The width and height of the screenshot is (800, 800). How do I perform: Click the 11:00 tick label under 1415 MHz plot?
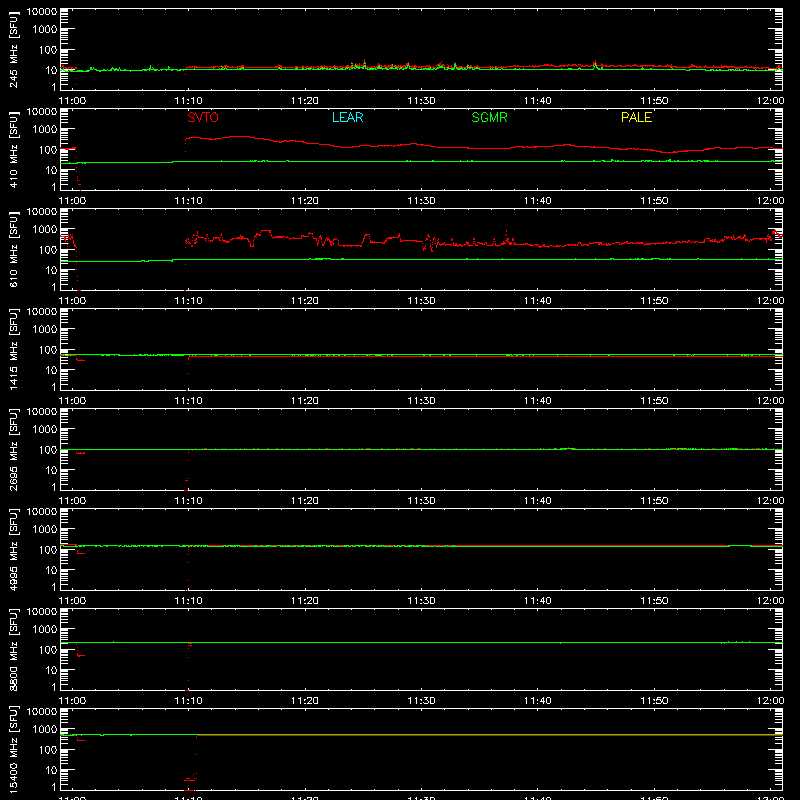point(72,401)
